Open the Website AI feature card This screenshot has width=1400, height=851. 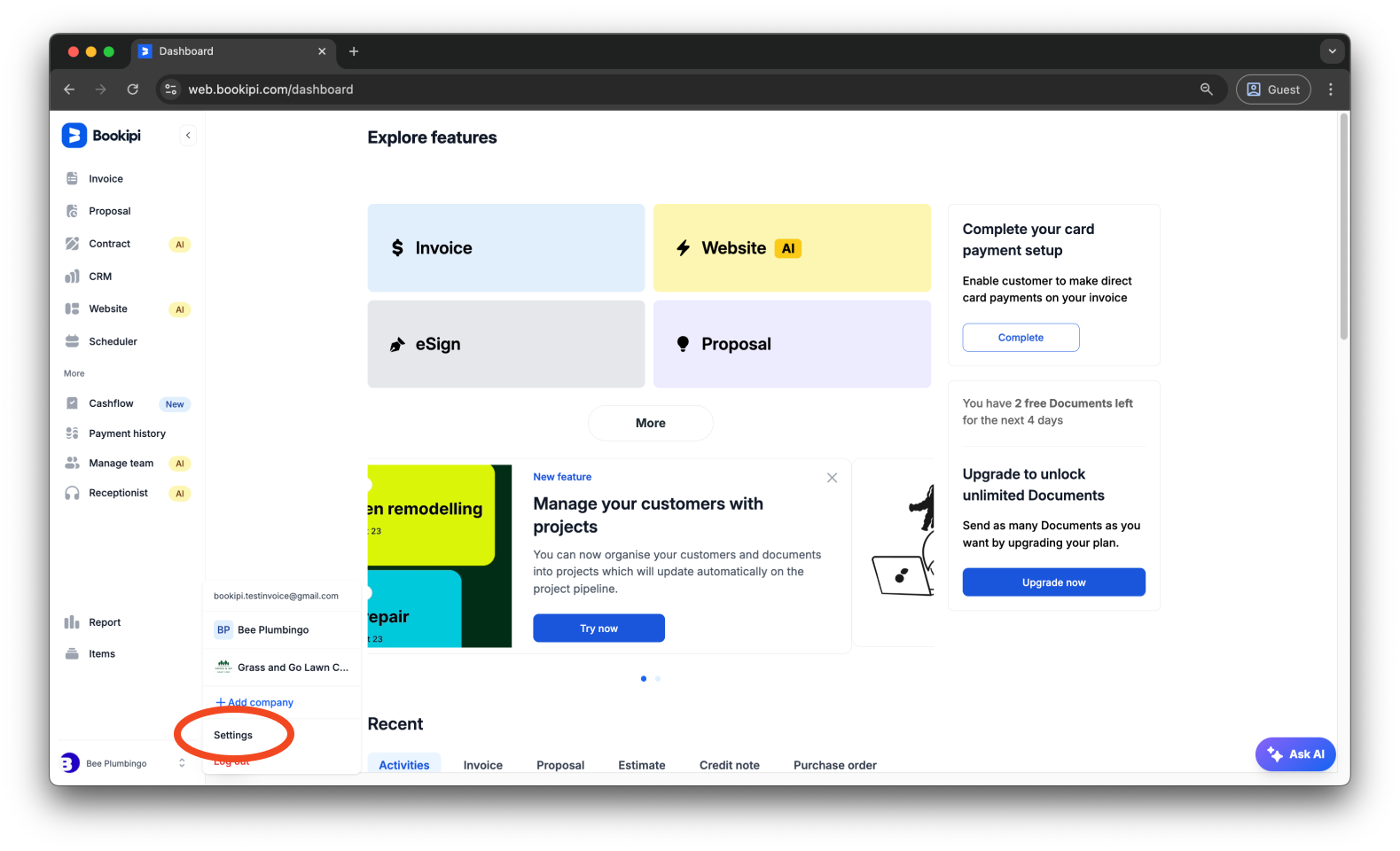click(792, 248)
